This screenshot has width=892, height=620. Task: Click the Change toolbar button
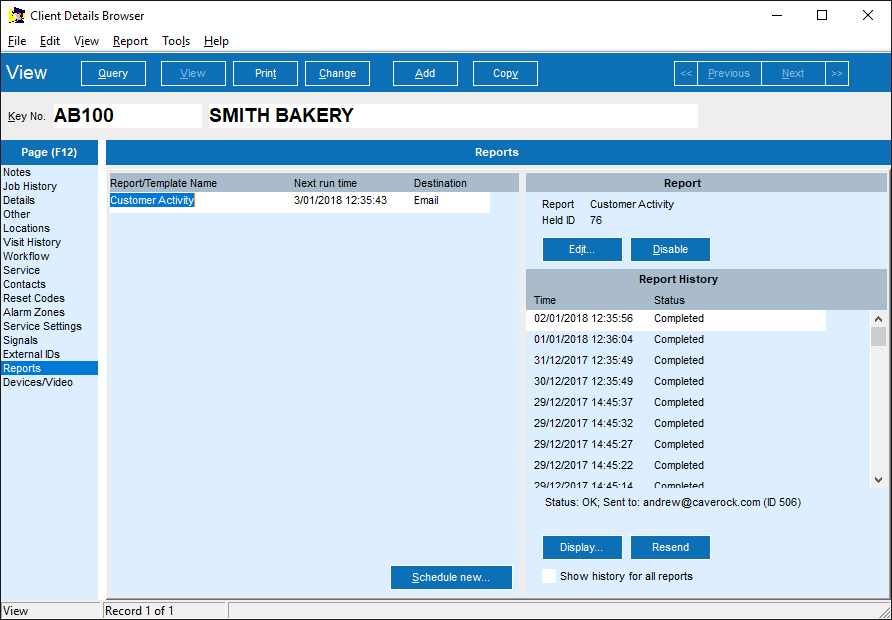click(x=337, y=73)
